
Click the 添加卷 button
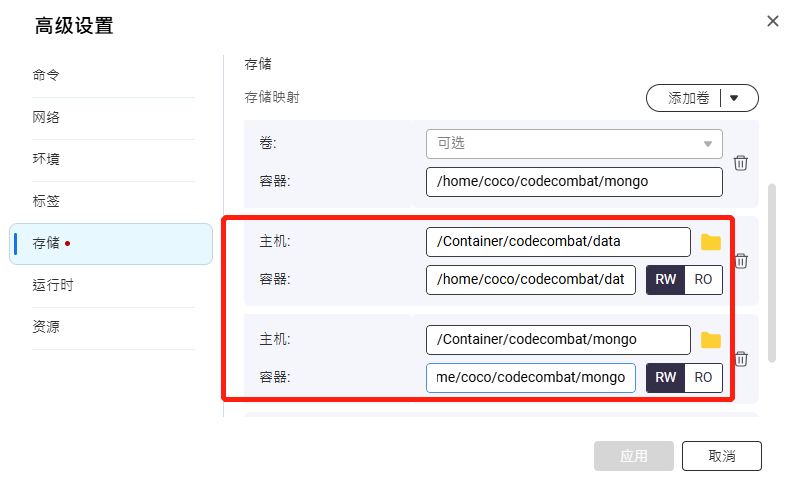tap(688, 98)
